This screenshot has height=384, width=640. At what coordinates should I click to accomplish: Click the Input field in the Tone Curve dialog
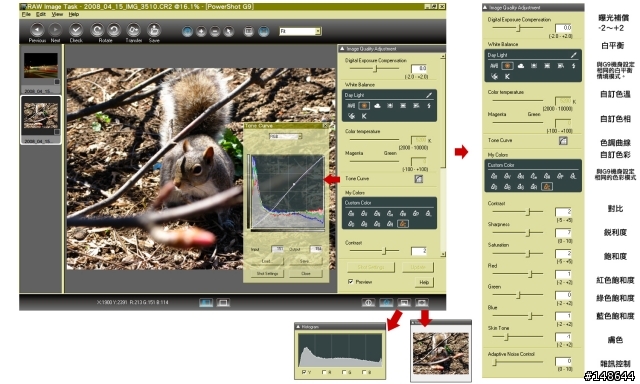point(278,249)
